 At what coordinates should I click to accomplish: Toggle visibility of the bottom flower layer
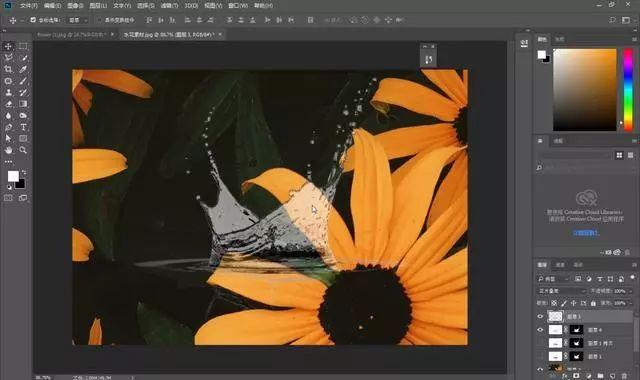coord(540,369)
